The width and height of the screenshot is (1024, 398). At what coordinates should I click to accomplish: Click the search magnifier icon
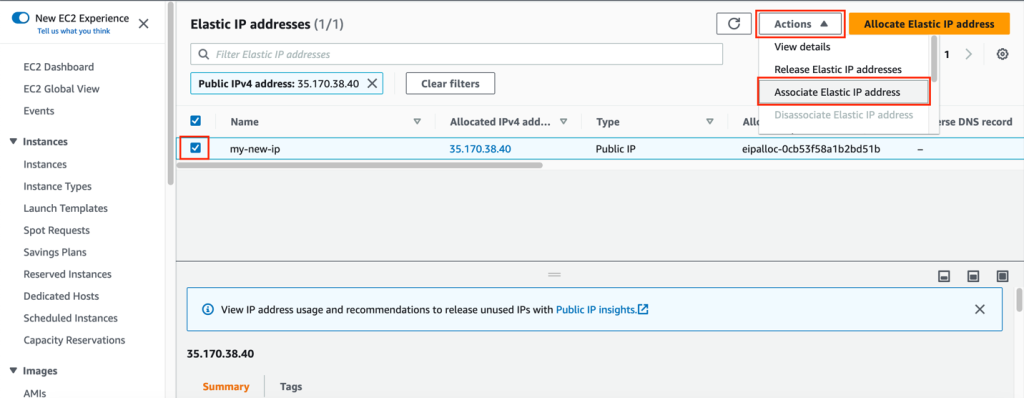pos(204,54)
